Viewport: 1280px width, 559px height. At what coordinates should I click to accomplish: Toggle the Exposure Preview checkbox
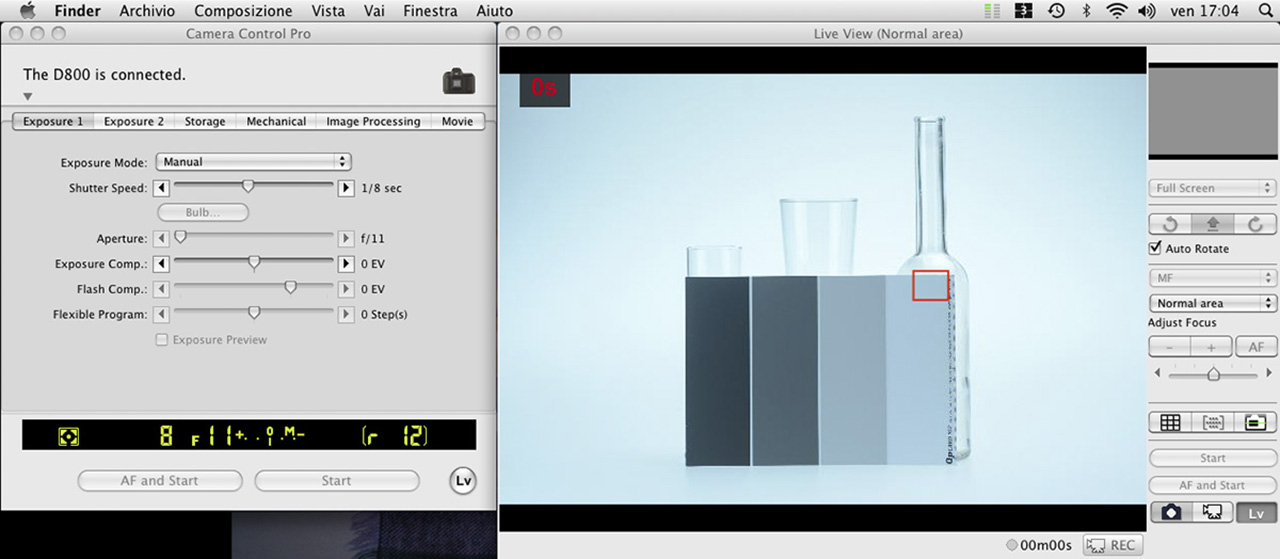(161, 340)
